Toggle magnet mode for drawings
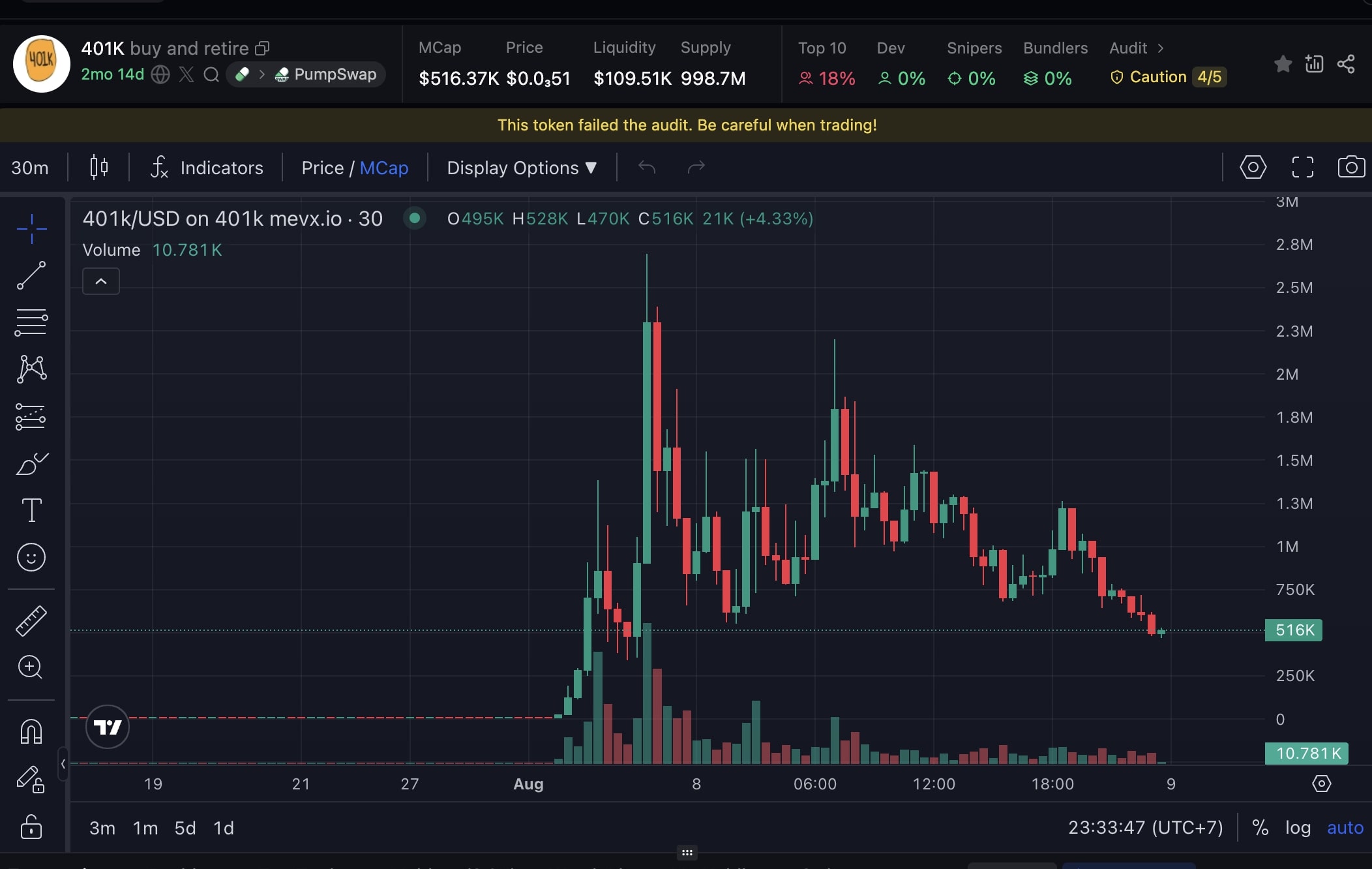The width and height of the screenshot is (1372, 869). (x=31, y=731)
